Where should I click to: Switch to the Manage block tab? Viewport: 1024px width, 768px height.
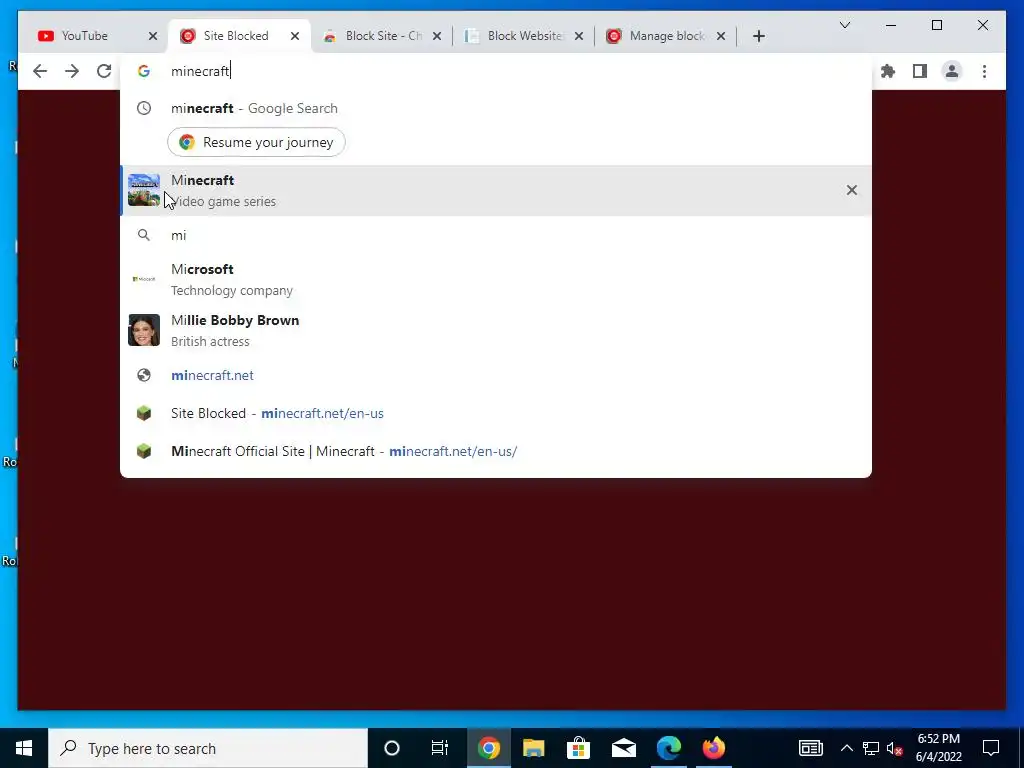(667, 36)
